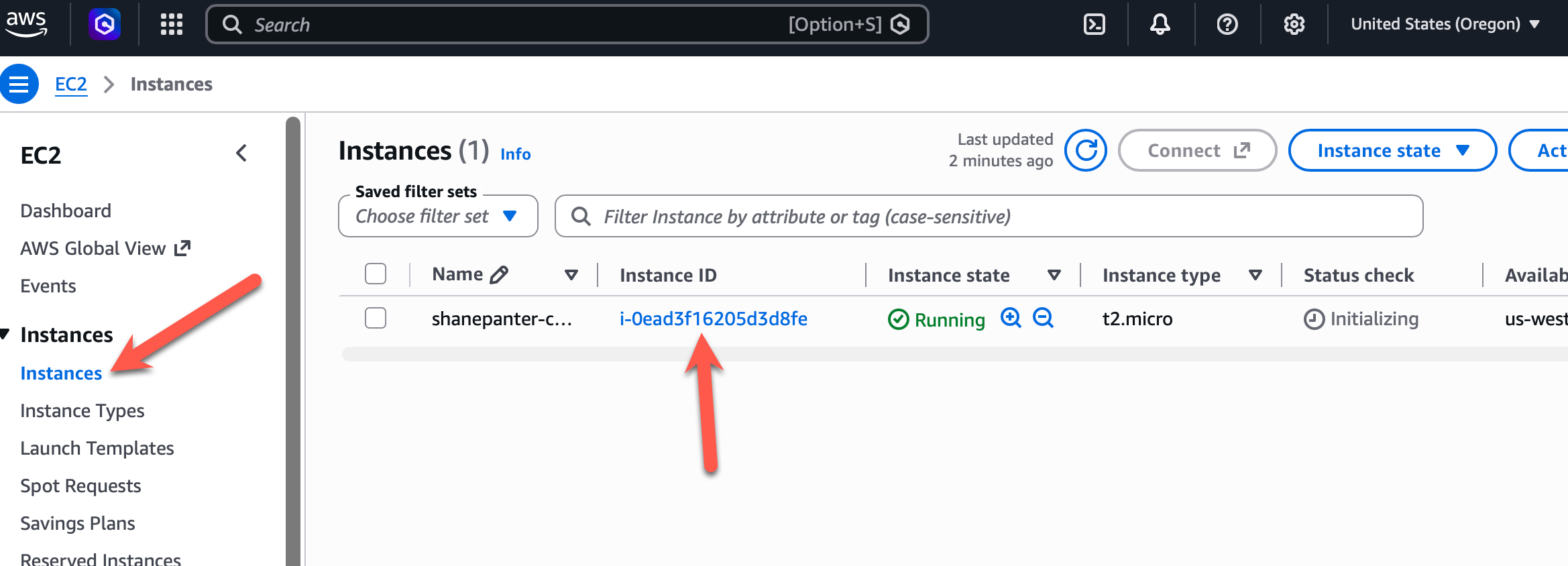Viewport: 1568px width, 566px height.
Task: Open the services grid menu
Action: tap(172, 25)
